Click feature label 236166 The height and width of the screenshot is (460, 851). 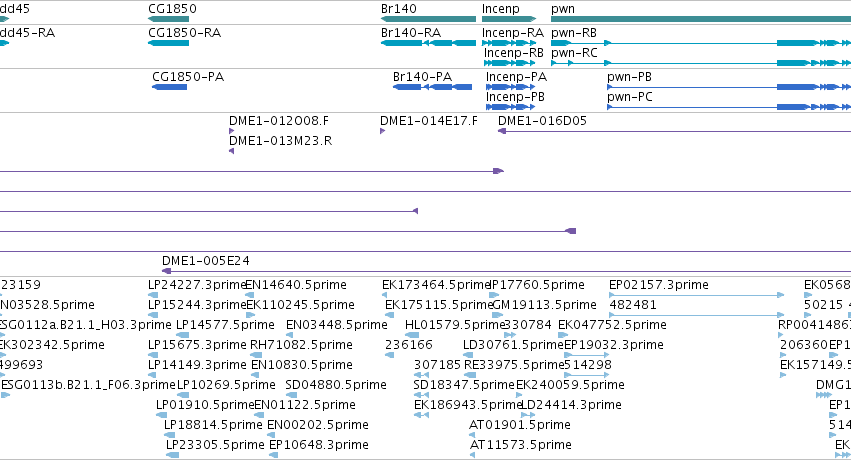409,345
